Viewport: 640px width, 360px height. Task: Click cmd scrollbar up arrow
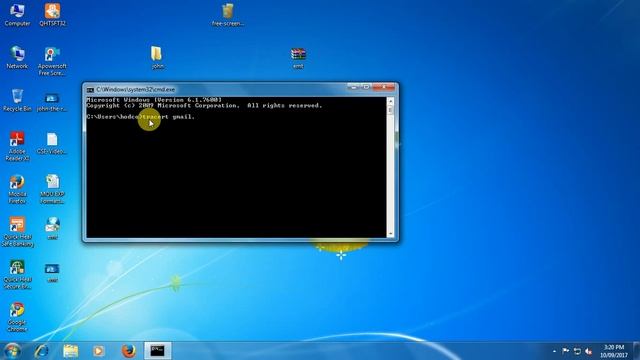(x=391, y=101)
